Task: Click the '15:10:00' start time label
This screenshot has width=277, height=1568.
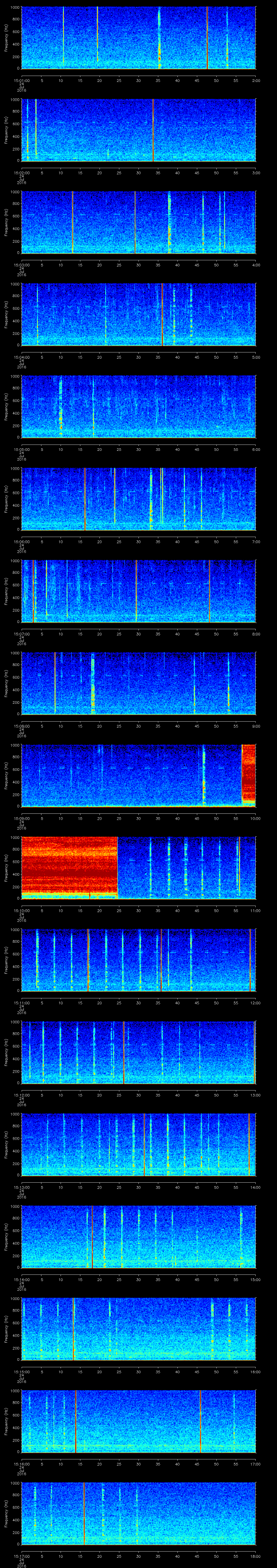Action: tap(21, 910)
